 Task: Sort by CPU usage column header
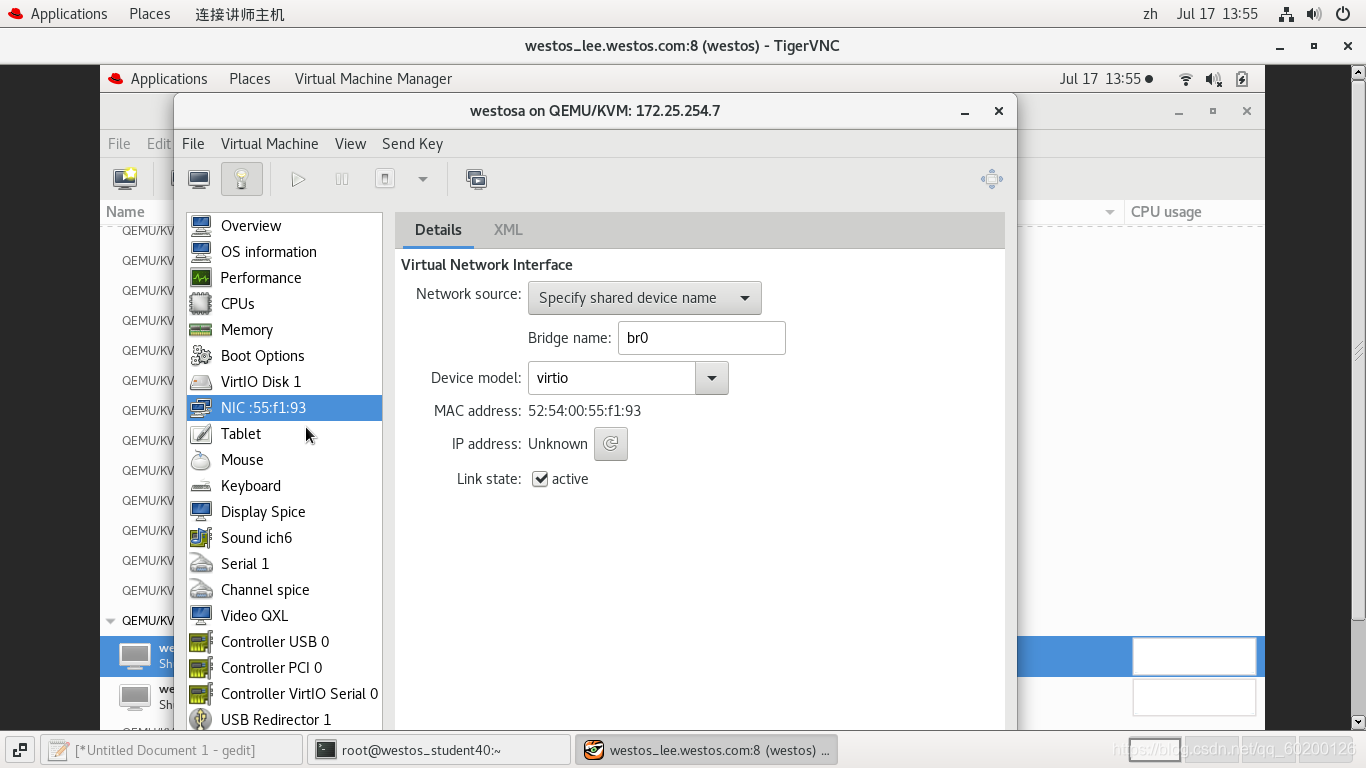(x=1166, y=212)
